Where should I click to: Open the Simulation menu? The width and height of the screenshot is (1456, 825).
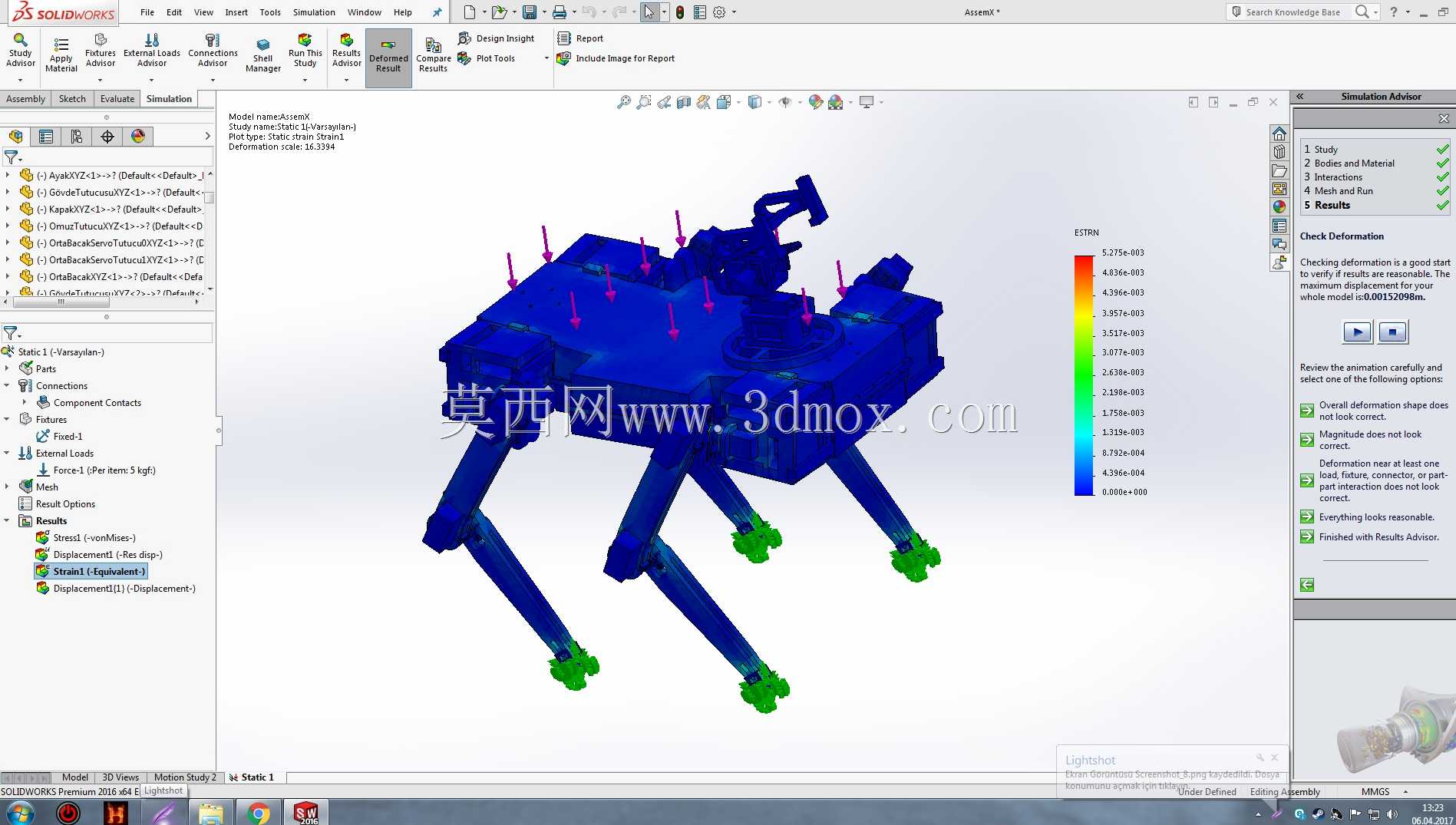(314, 12)
